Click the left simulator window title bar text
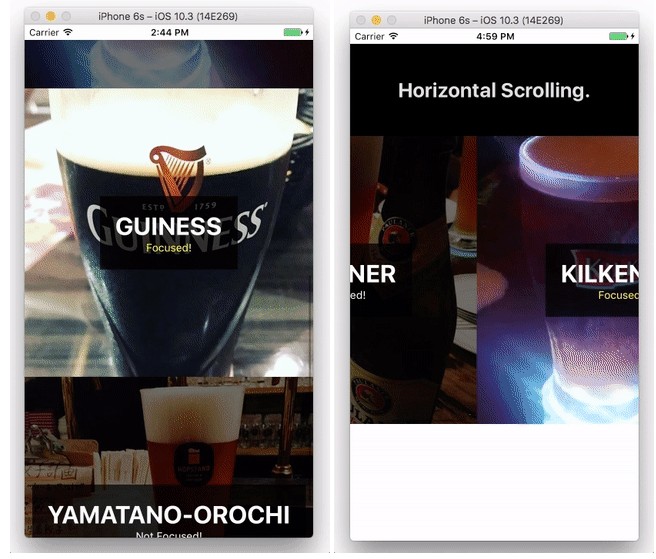This screenshot has height=559, width=656. (x=168, y=16)
